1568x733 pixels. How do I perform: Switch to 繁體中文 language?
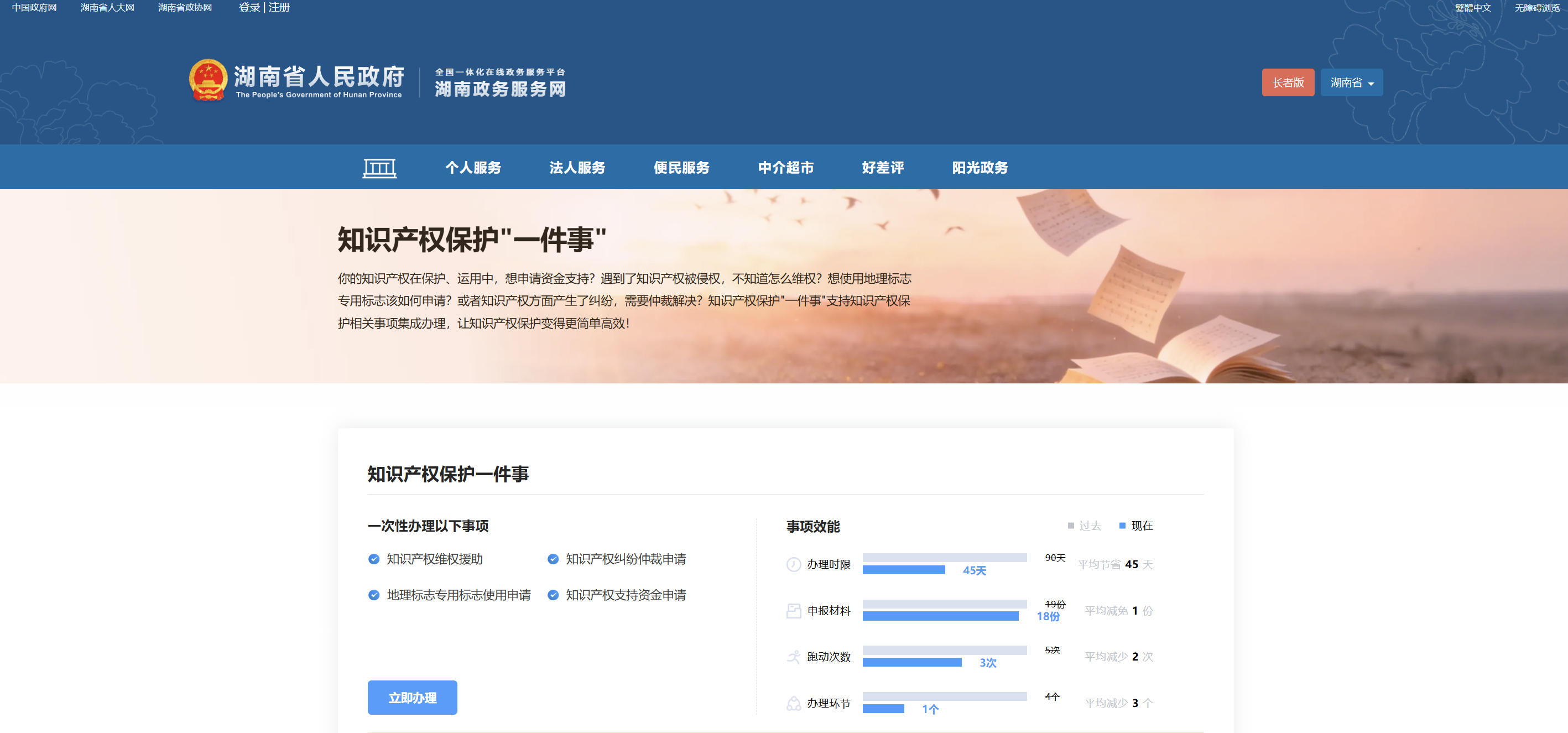(1472, 8)
